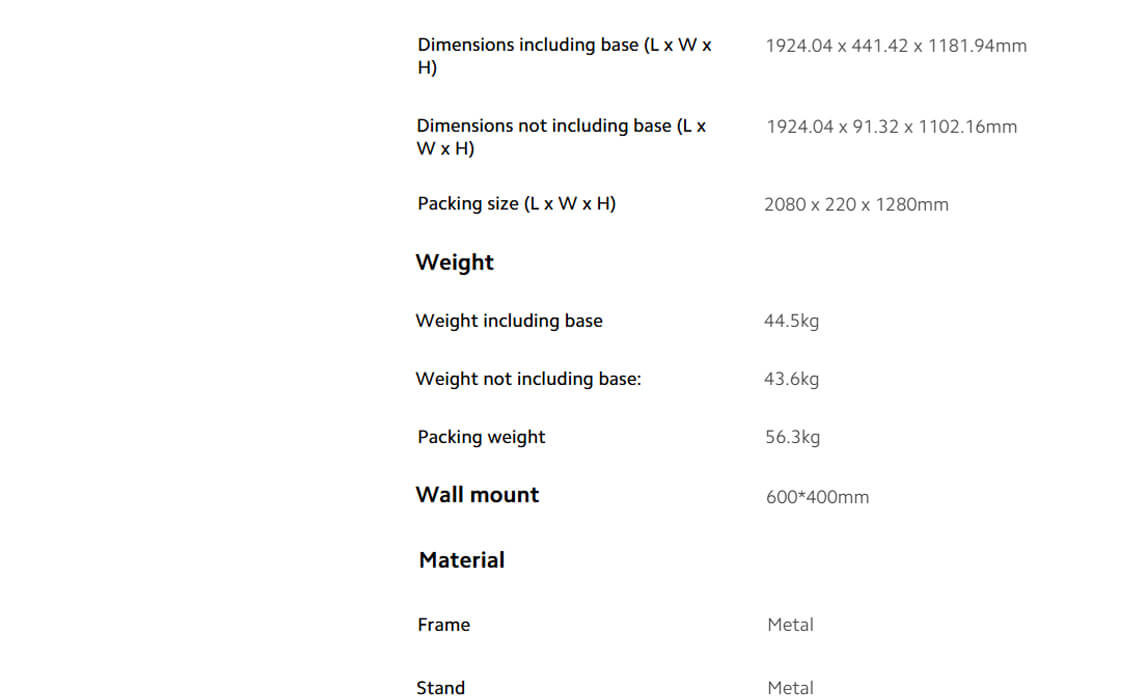Click the "Weight not including base:" label
The image size is (1142, 700).
[528, 379]
